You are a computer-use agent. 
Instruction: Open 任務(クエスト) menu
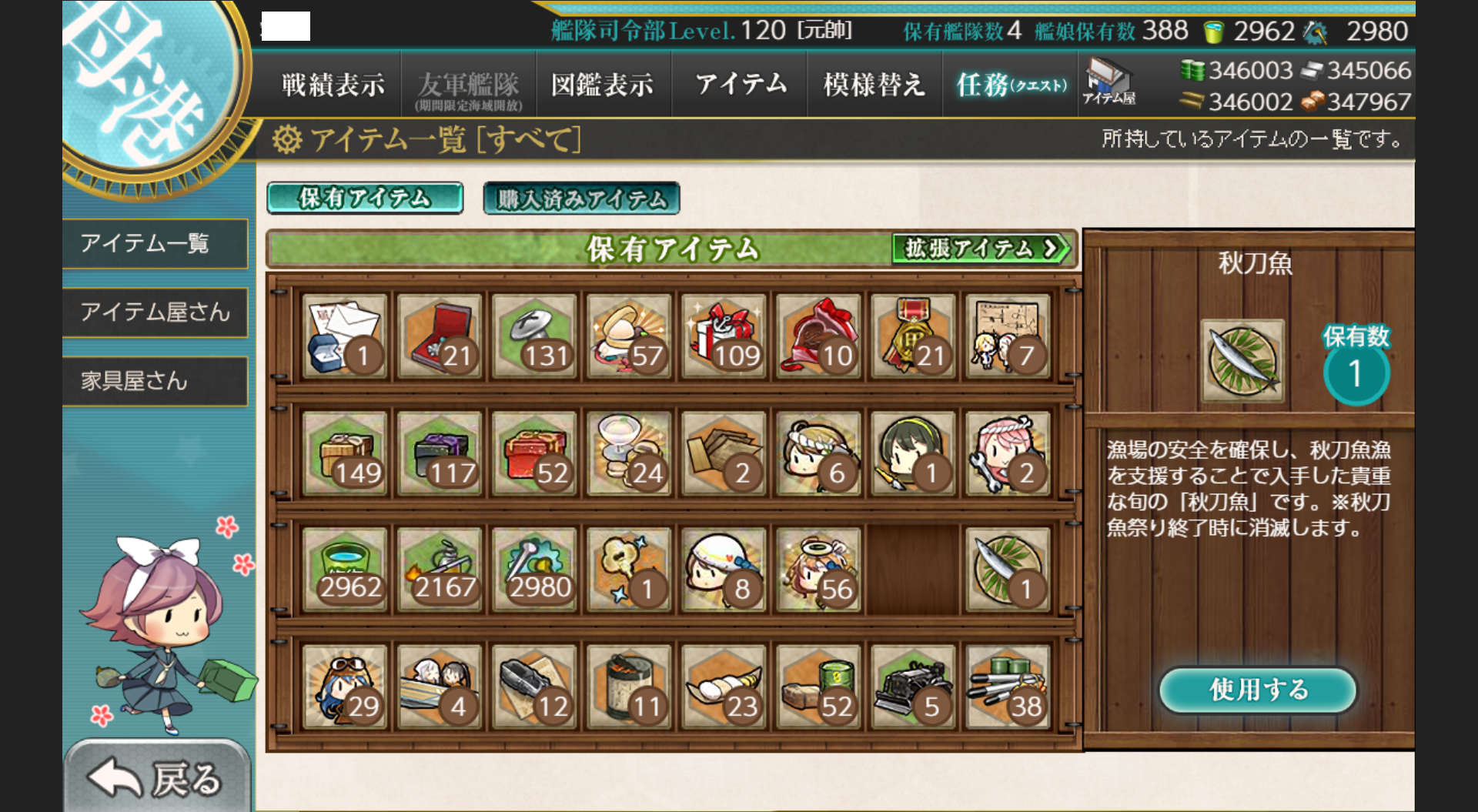[x=1011, y=84]
